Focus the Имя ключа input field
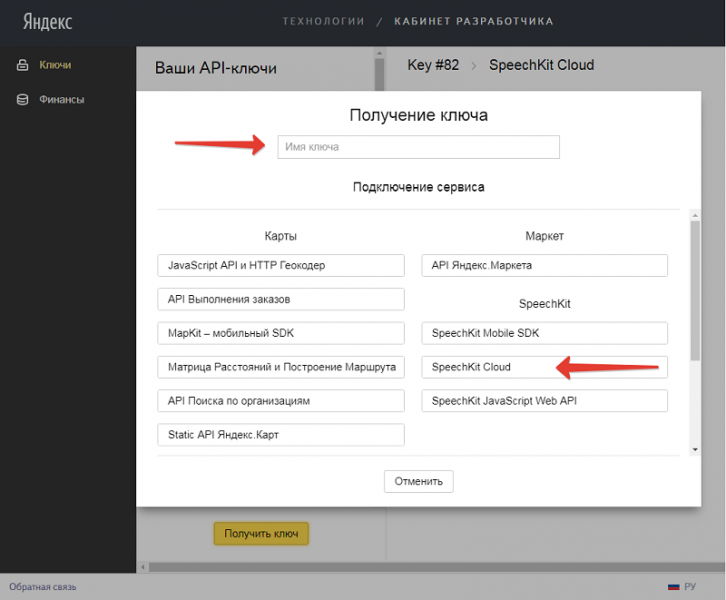726x600 pixels. (419, 147)
